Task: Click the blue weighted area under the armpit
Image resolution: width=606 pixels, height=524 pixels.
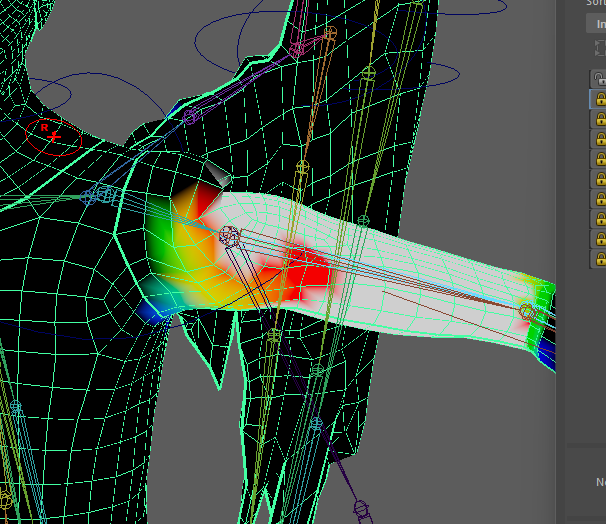Action: pos(151,312)
